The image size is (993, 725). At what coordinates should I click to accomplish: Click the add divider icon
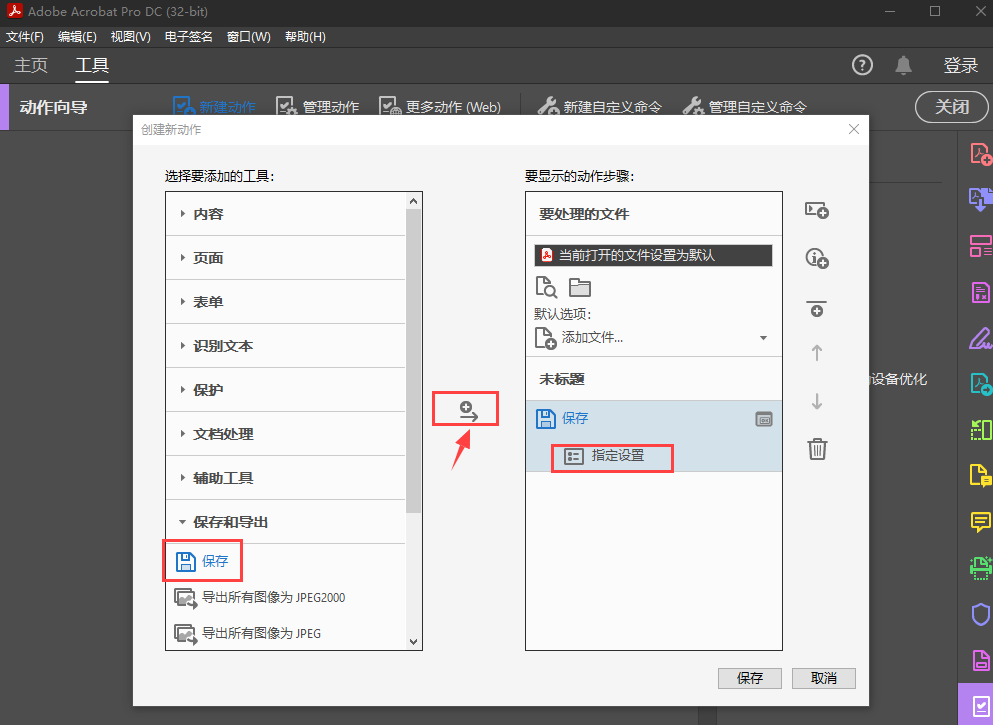[817, 309]
